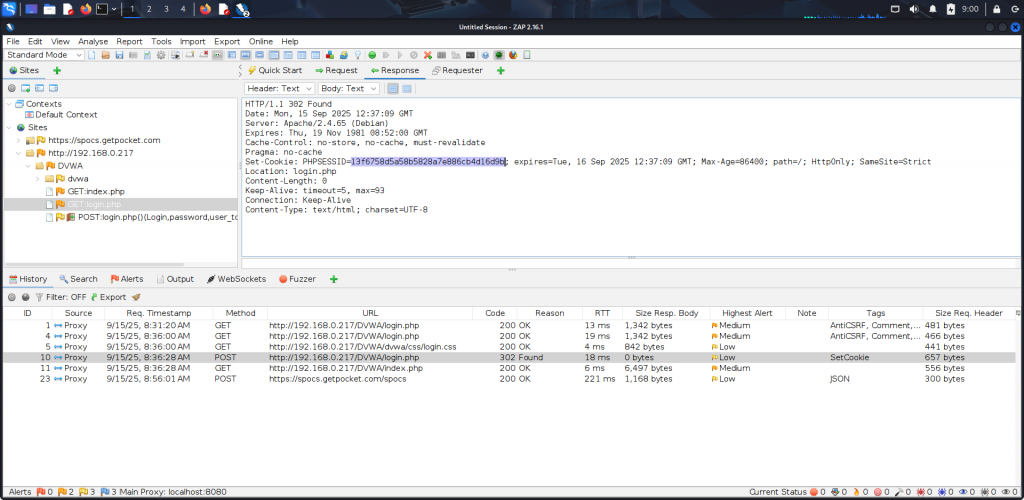Switch to the Alerts tab
The image size is (1024, 500).
(x=127, y=279)
